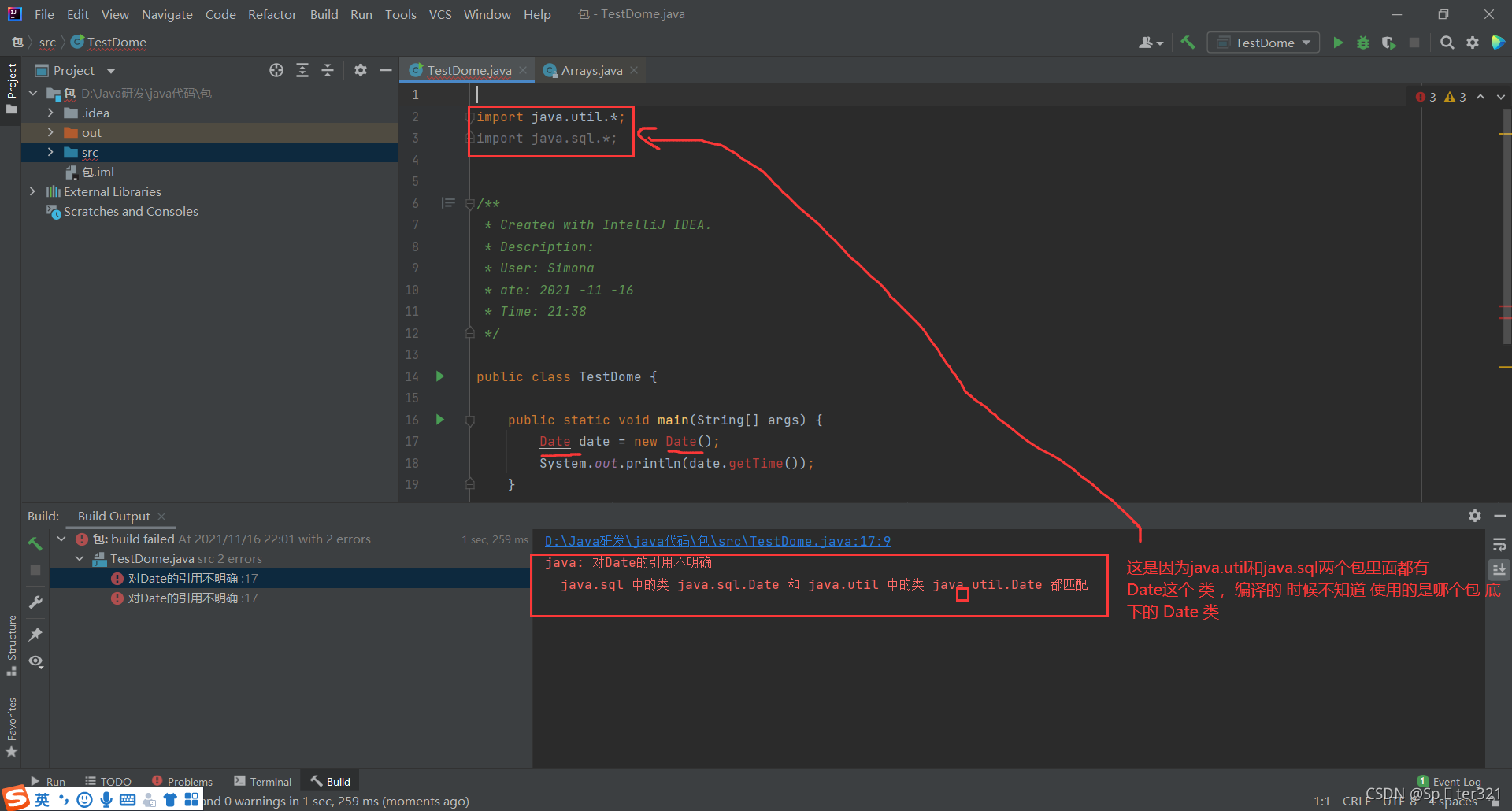Click the wrench icon in Build panel
The image size is (1512, 811).
pos(35,602)
